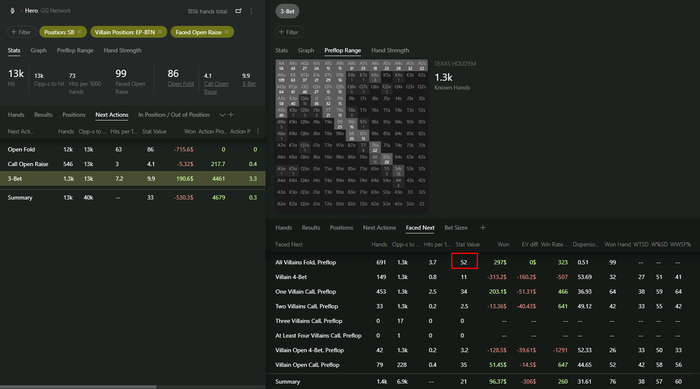700x389 pixels.
Task: Remove the Faced Open Raise filter
Action: (x=227, y=32)
